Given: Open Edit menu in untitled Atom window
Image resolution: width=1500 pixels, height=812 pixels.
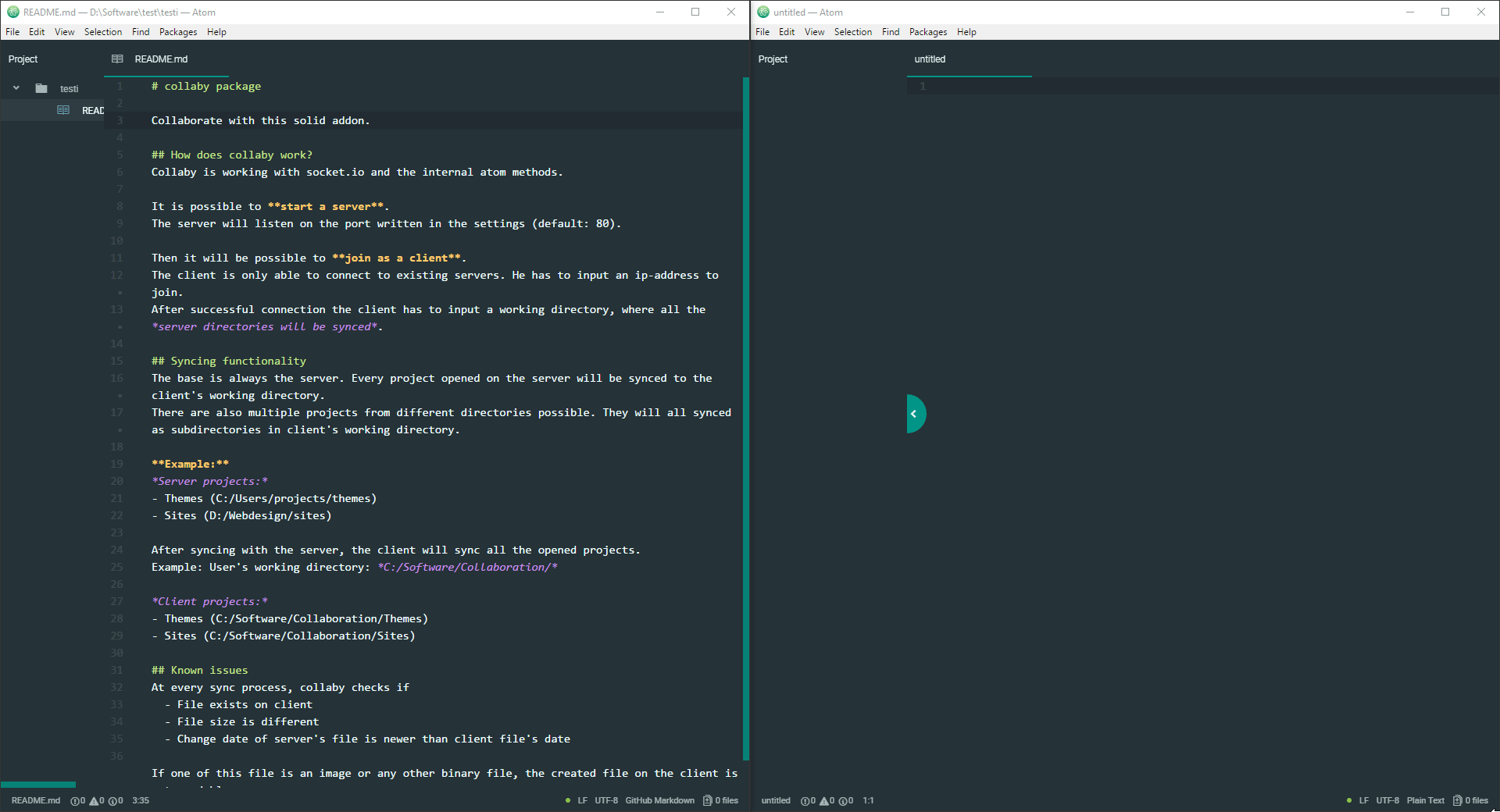Looking at the screenshot, I should pos(787,32).
